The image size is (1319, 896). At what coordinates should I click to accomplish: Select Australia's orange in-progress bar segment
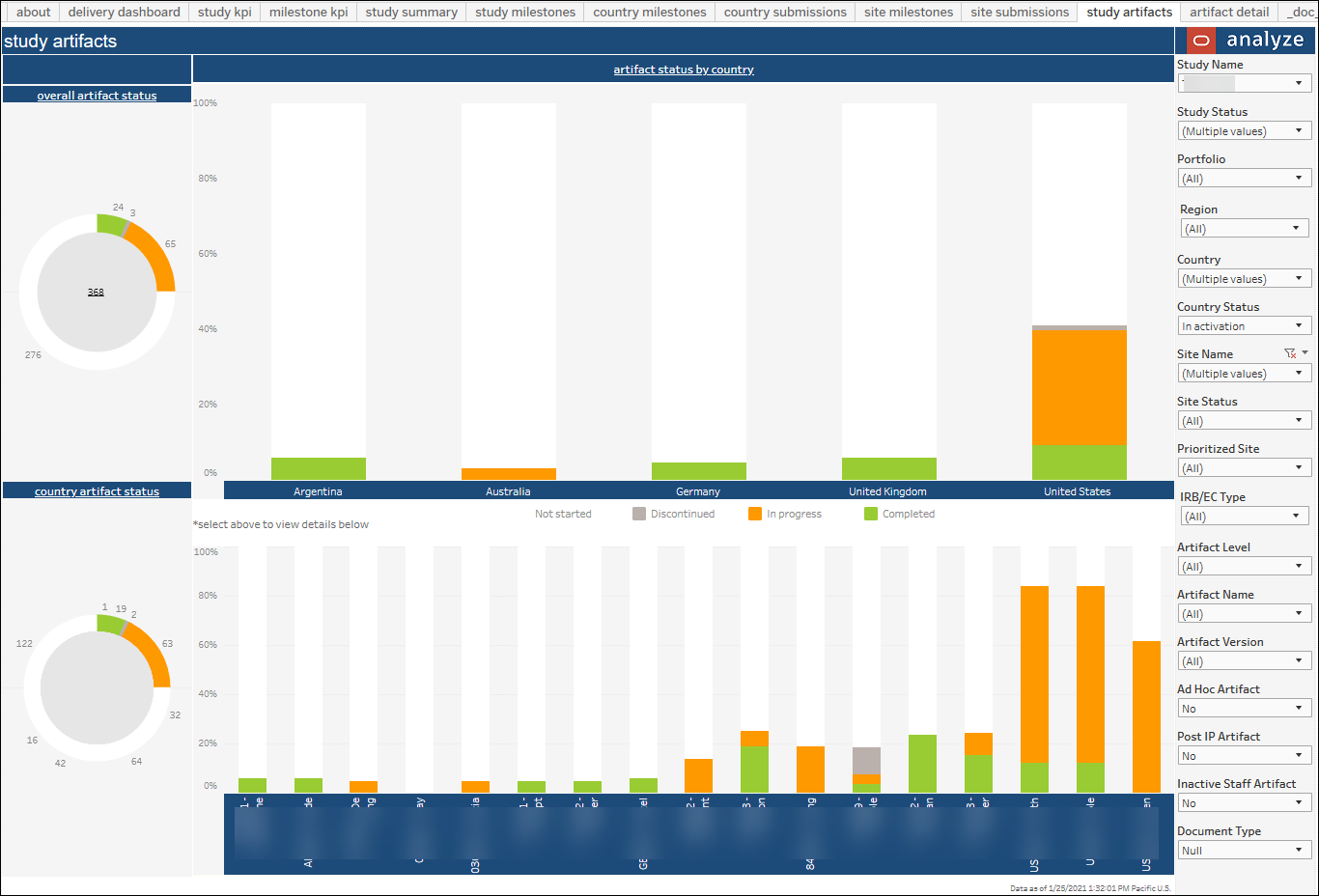tap(509, 474)
